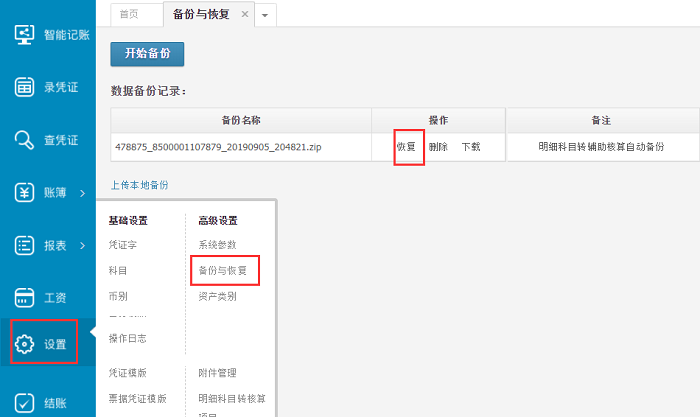Image resolution: width=700 pixels, height=417 pixels.
Task: Open the 工资 payroll icon
Action: [24, 297]
